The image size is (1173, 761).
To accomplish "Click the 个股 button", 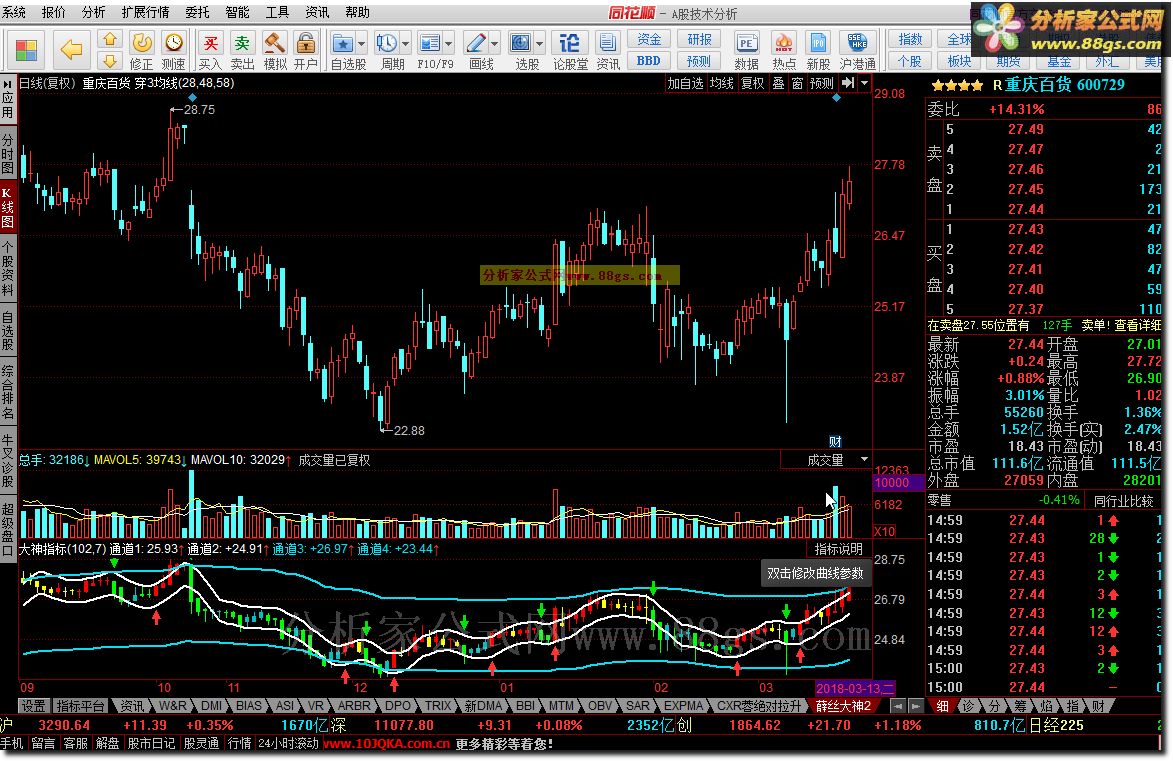I will [910, 61].
